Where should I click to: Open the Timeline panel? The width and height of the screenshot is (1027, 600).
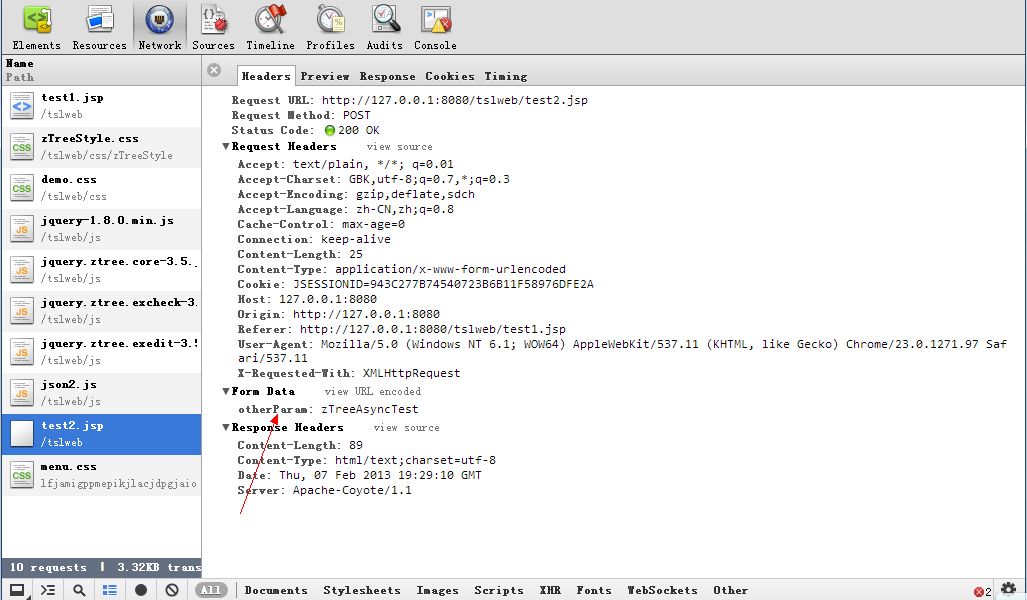(x=271, y=28)
